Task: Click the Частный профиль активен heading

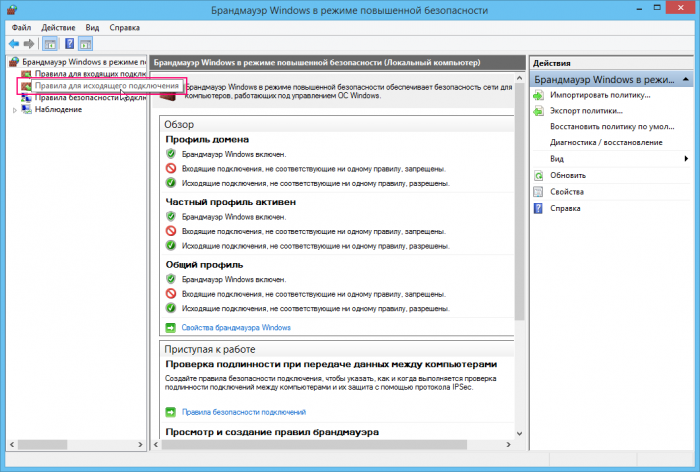Action: tap(231, 202)
